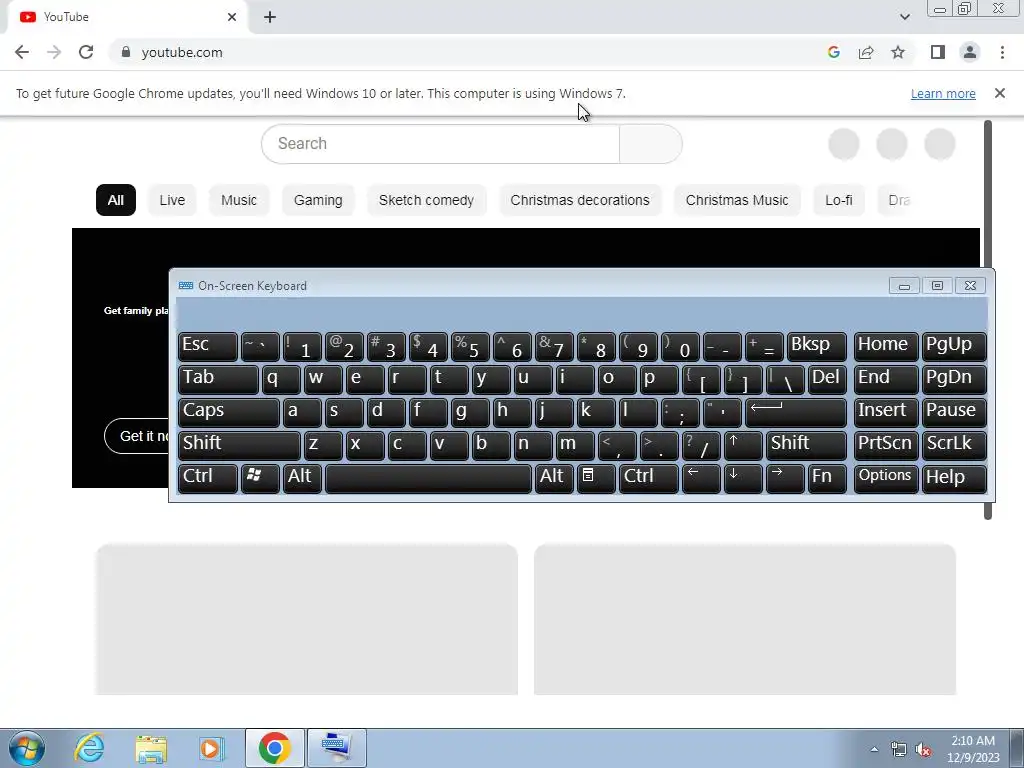Open the Chrome profile avatar

[970, 52]
